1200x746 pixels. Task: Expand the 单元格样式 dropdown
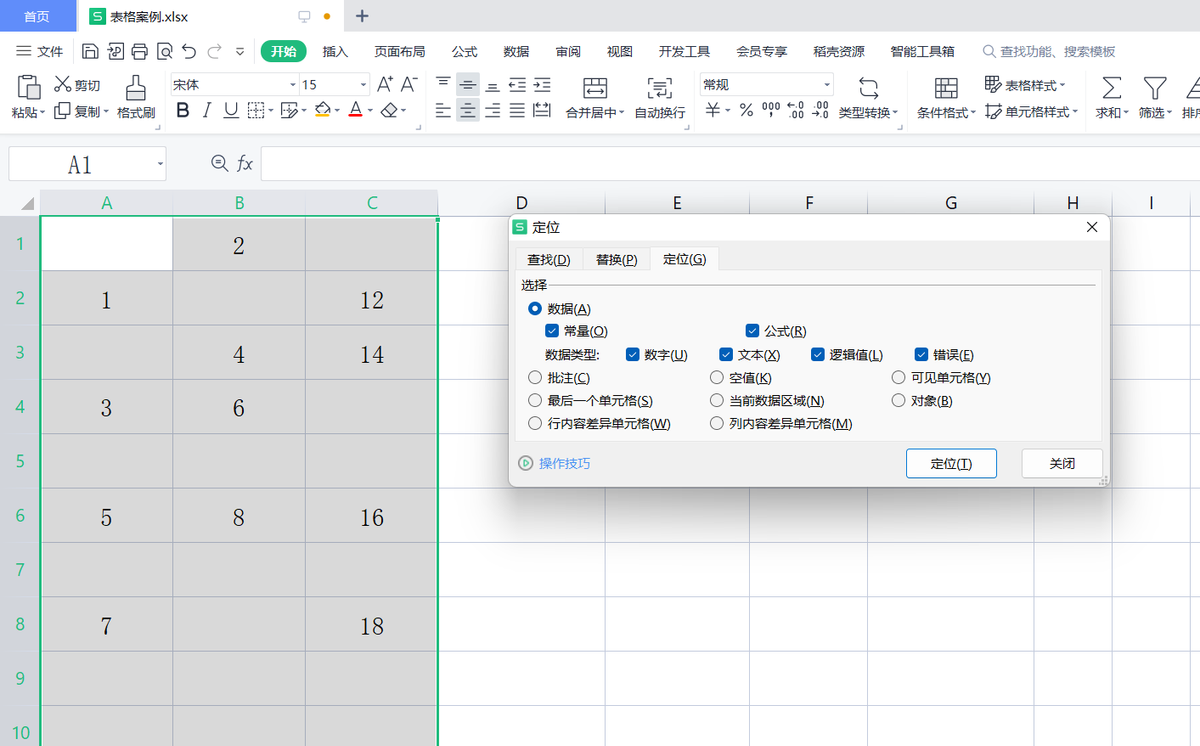[x=1075, y=112]
